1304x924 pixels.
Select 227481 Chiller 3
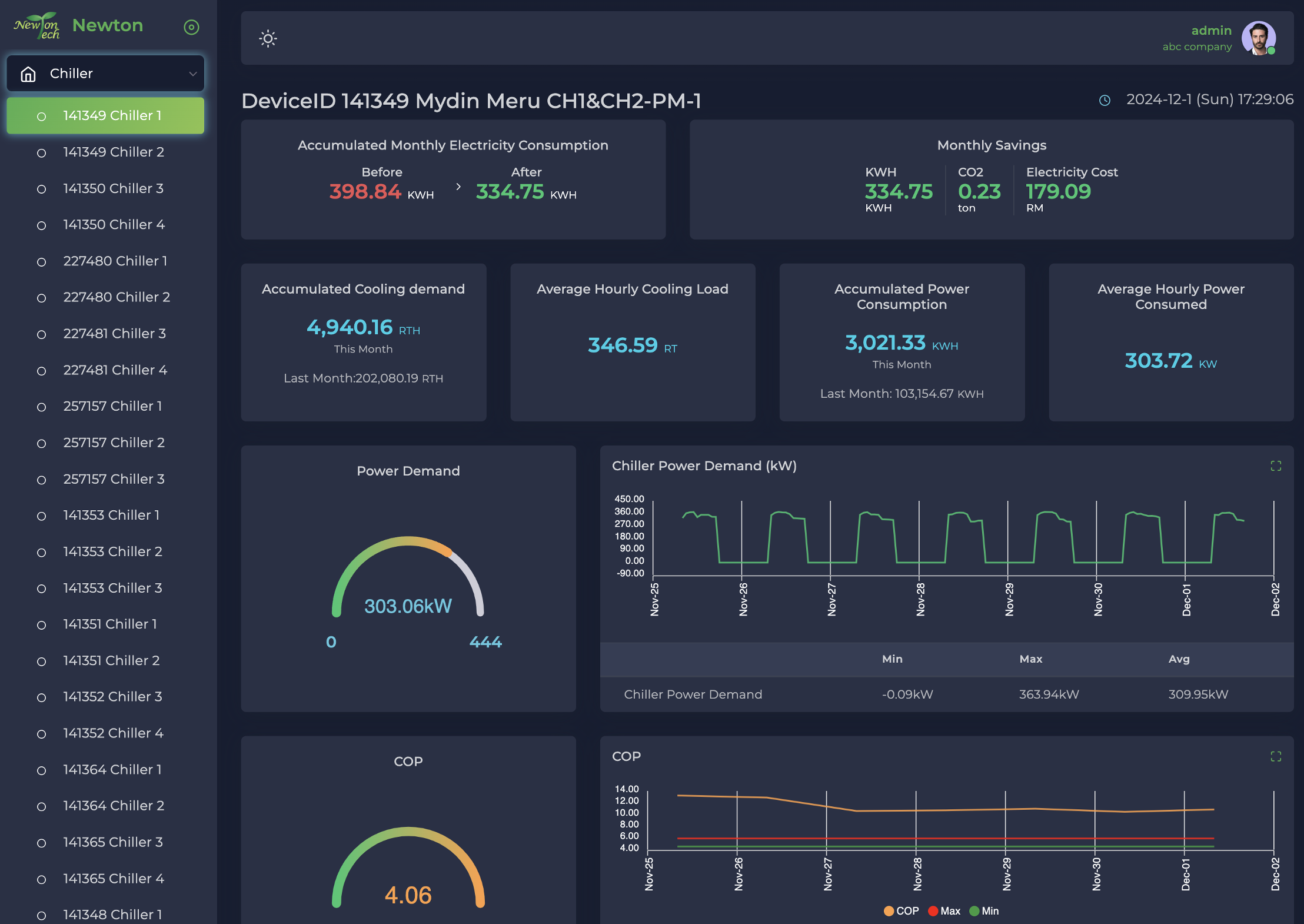click(105, 334)
